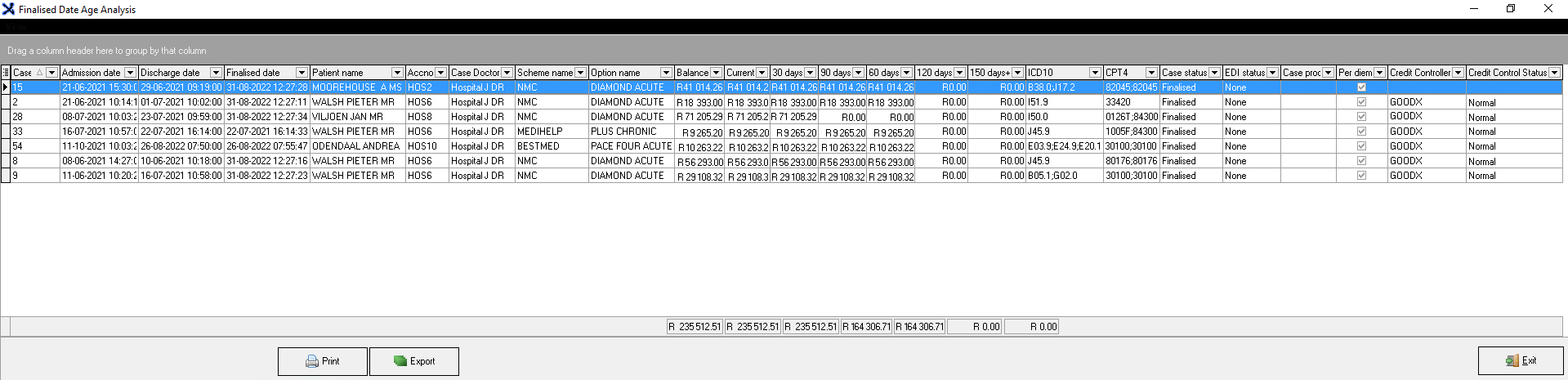Click the app icon in the title bar
Screen dimensions: 1568x380
[8, 9]
